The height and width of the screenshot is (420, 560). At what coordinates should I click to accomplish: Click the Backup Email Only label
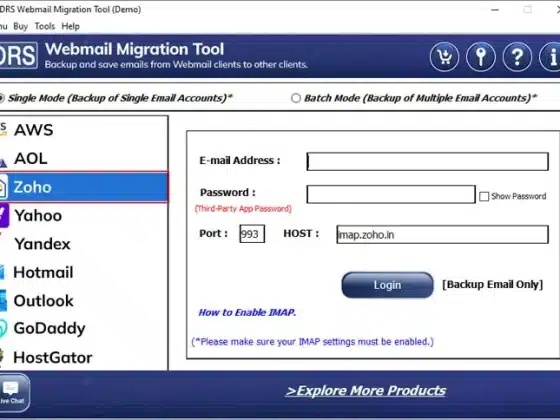pos(492,284)
